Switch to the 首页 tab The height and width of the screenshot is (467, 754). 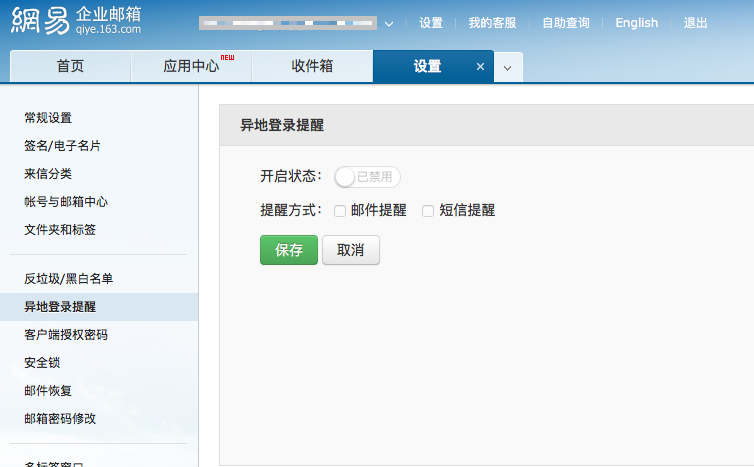(70, 67)
